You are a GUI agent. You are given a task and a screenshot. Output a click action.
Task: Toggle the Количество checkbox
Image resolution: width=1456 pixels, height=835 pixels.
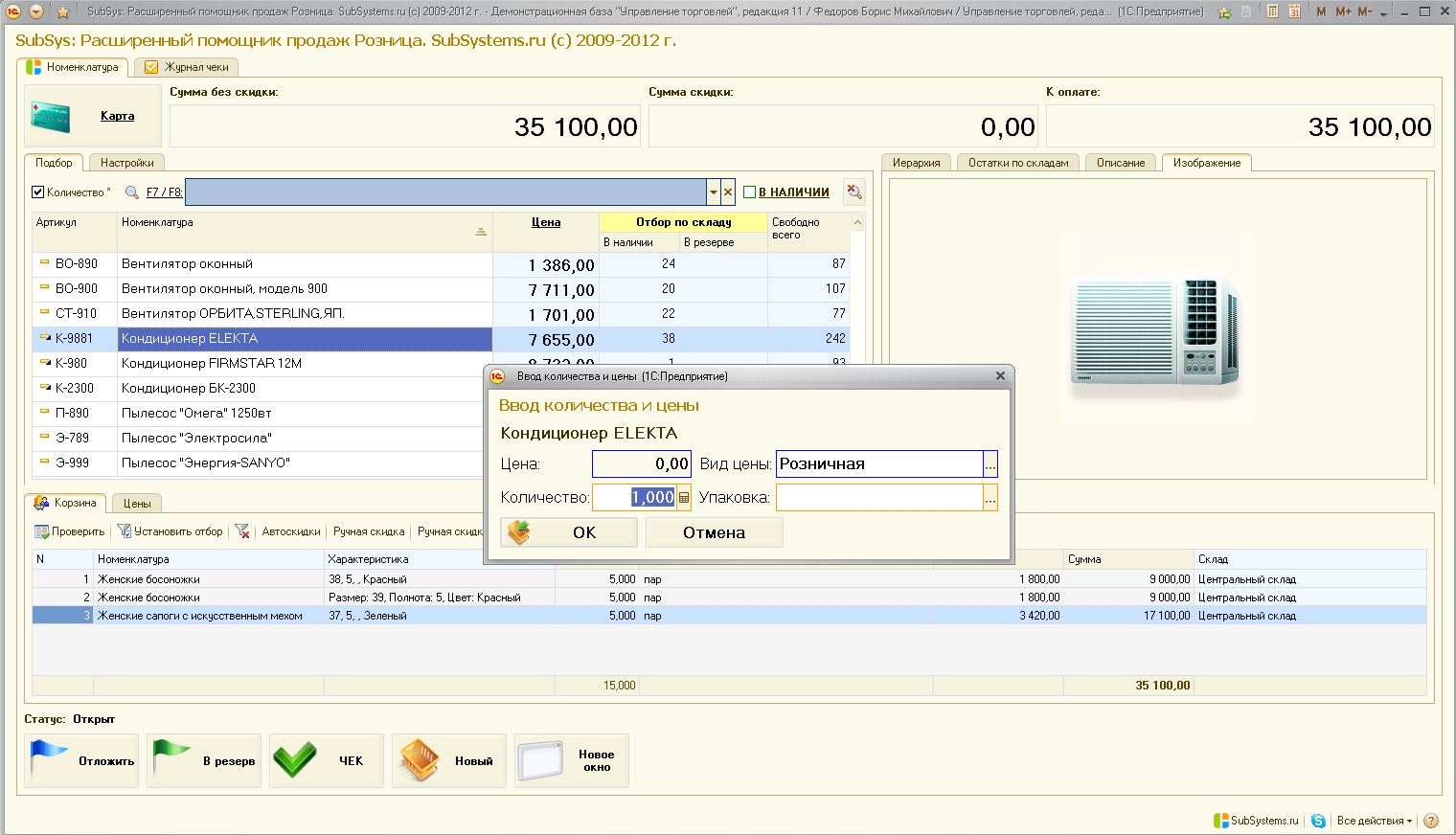(x=38, y=192)
